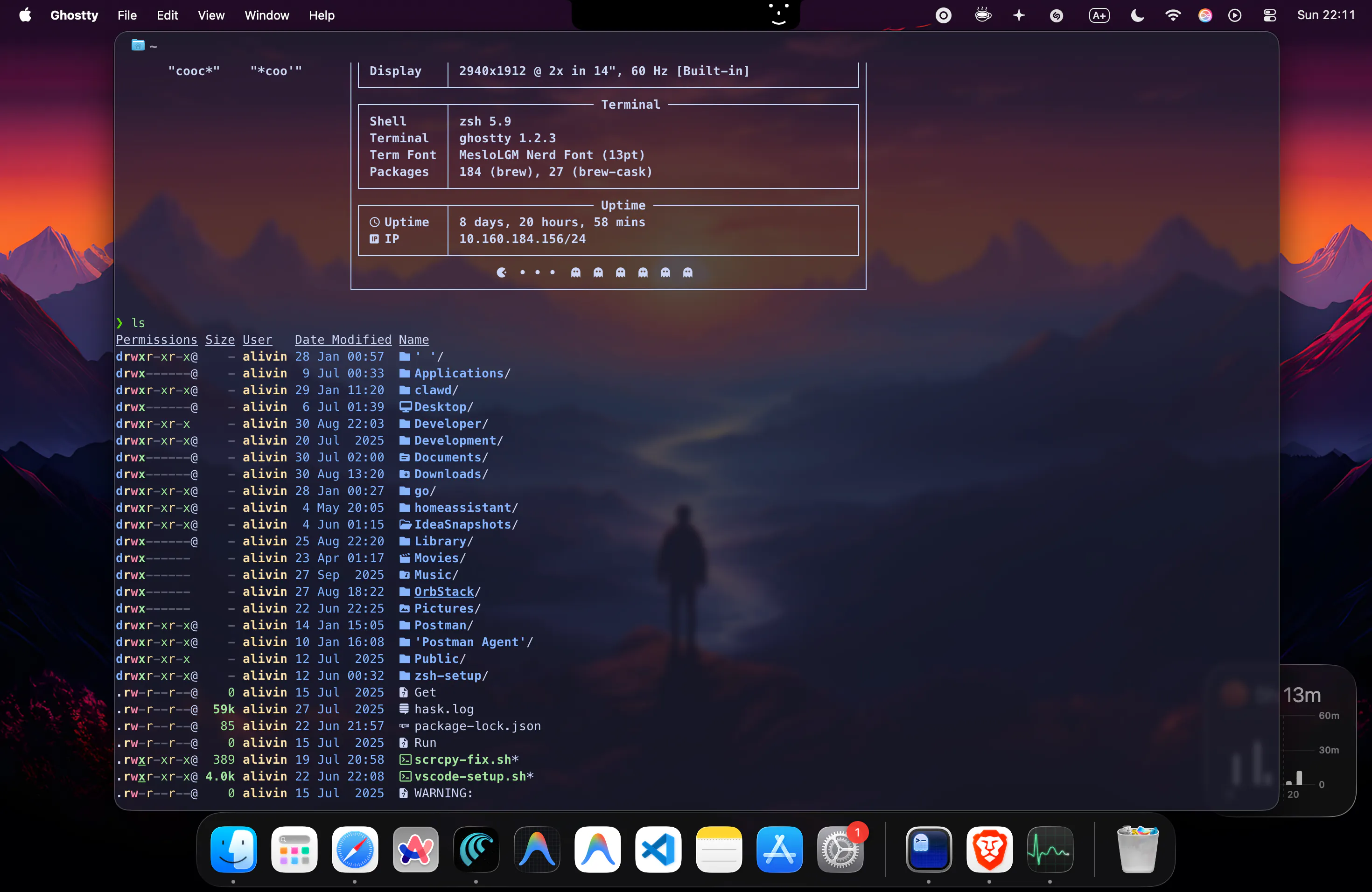1372x892 pixels.
Task: Open Launchpad from the Dock
Action: pyautogui.click(x=294, y=850)
